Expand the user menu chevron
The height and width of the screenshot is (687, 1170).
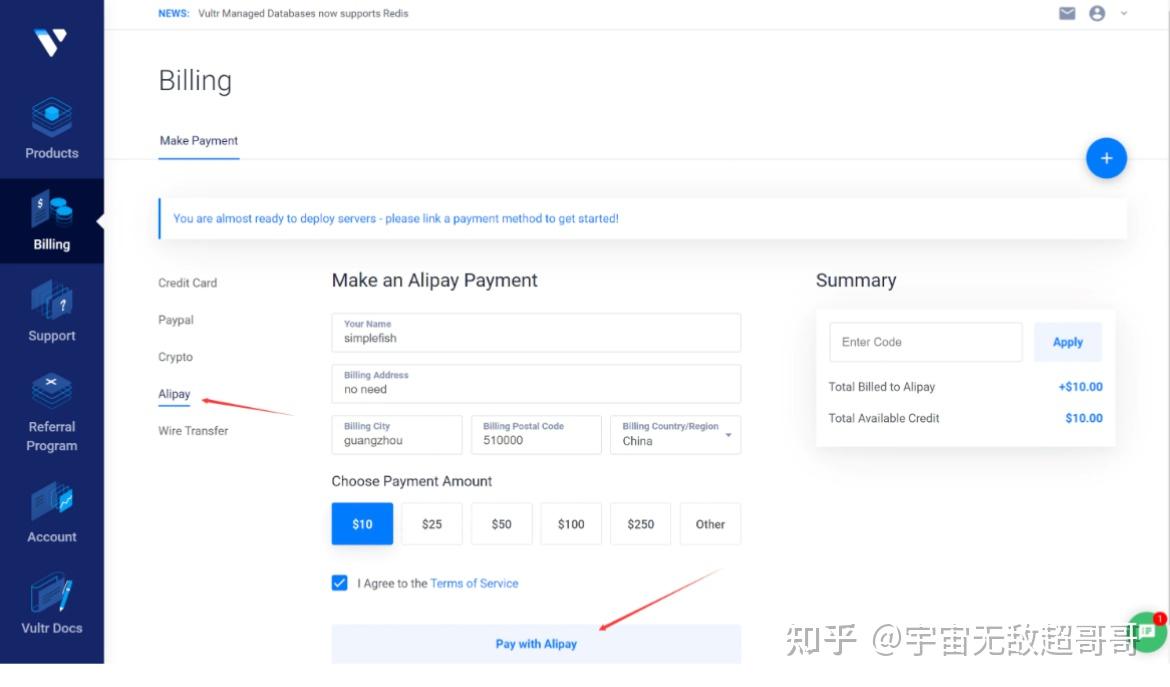click(x=1124, y=13)
